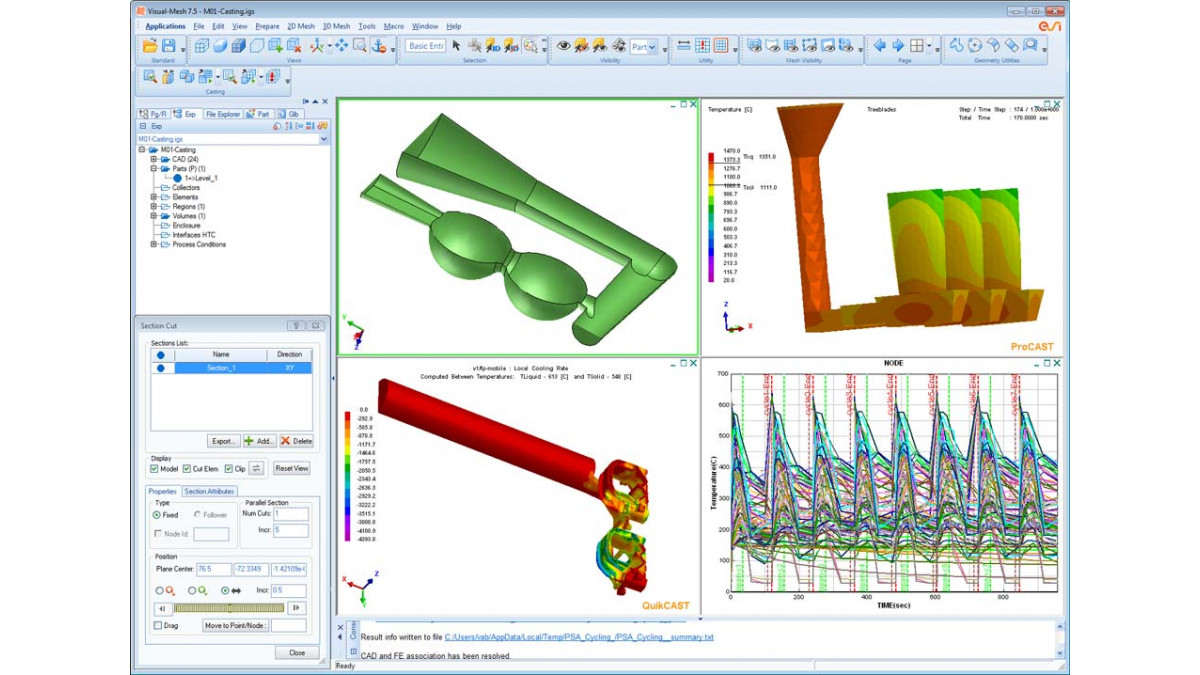Switch to the Section Attributes tab
The image size is (1200, 675).
[209, 491]
